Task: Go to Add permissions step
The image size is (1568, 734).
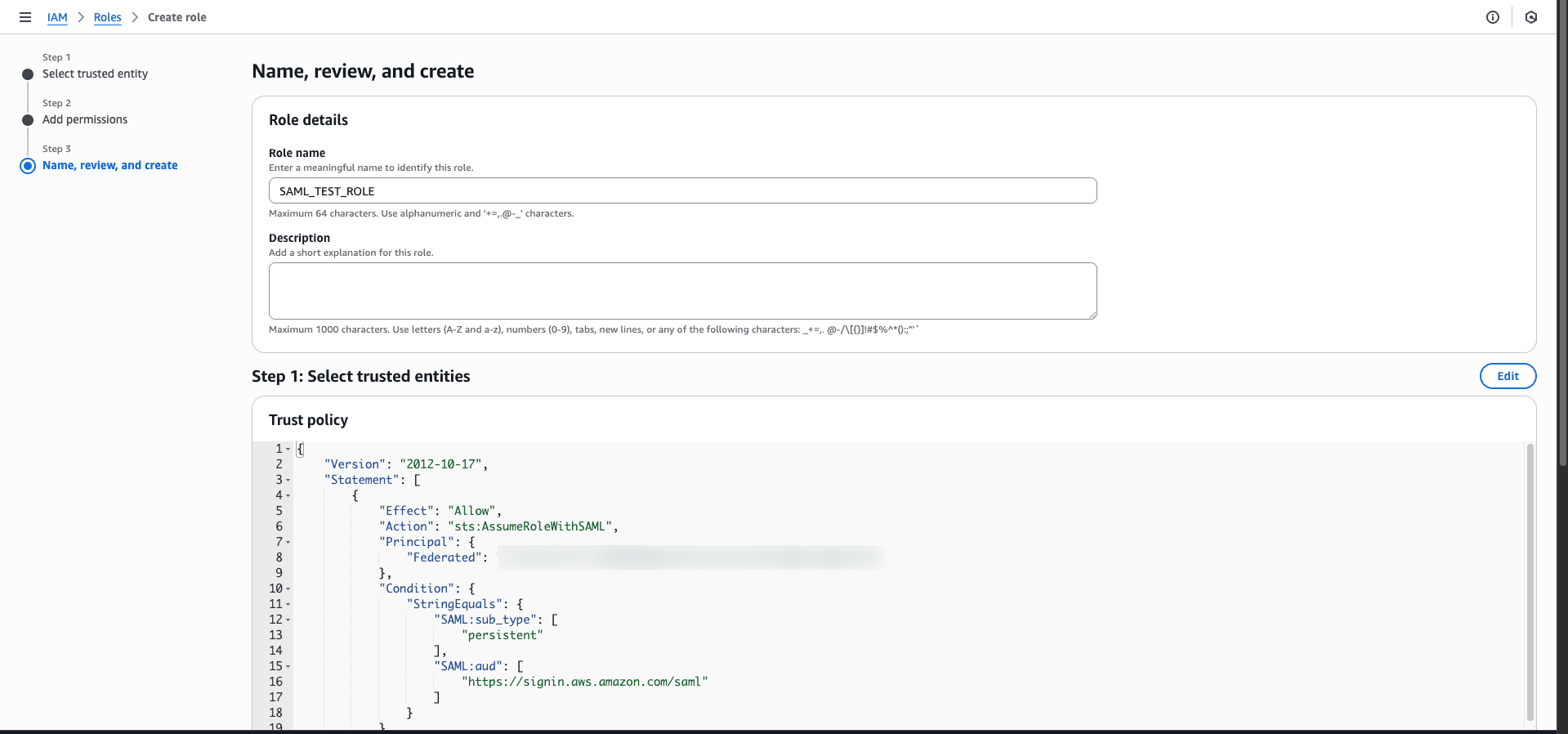Action: [x=85, y=119]
